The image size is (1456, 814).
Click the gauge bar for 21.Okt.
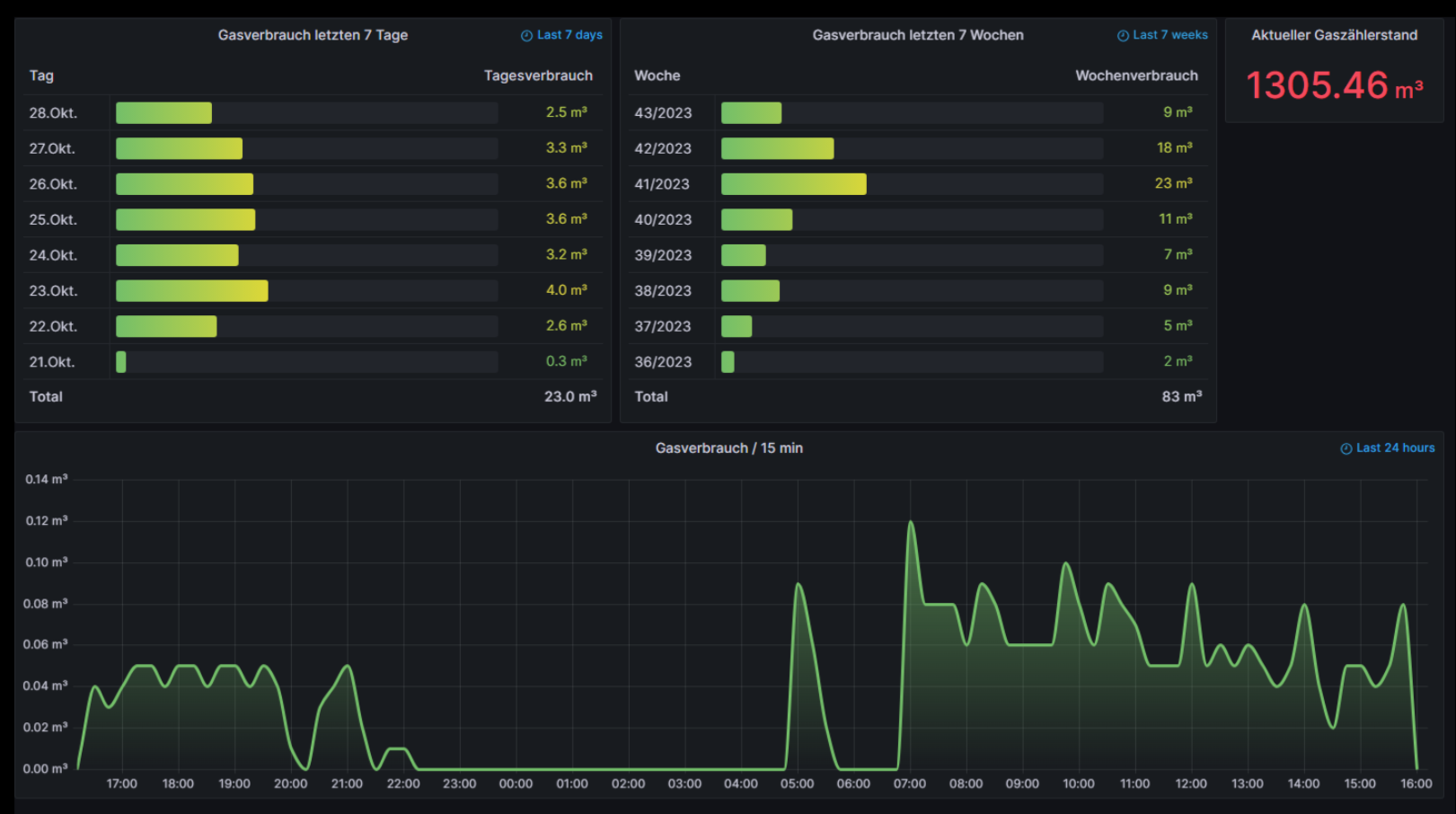[x=307, y=362]
